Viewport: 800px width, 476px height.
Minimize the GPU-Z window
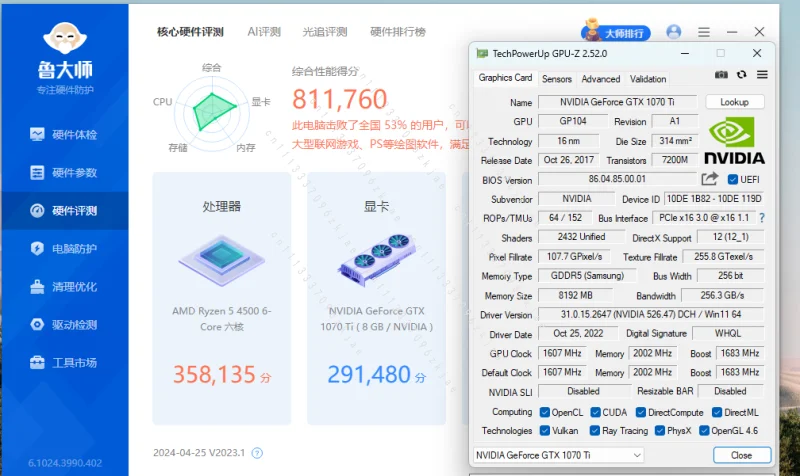(685, 53)
